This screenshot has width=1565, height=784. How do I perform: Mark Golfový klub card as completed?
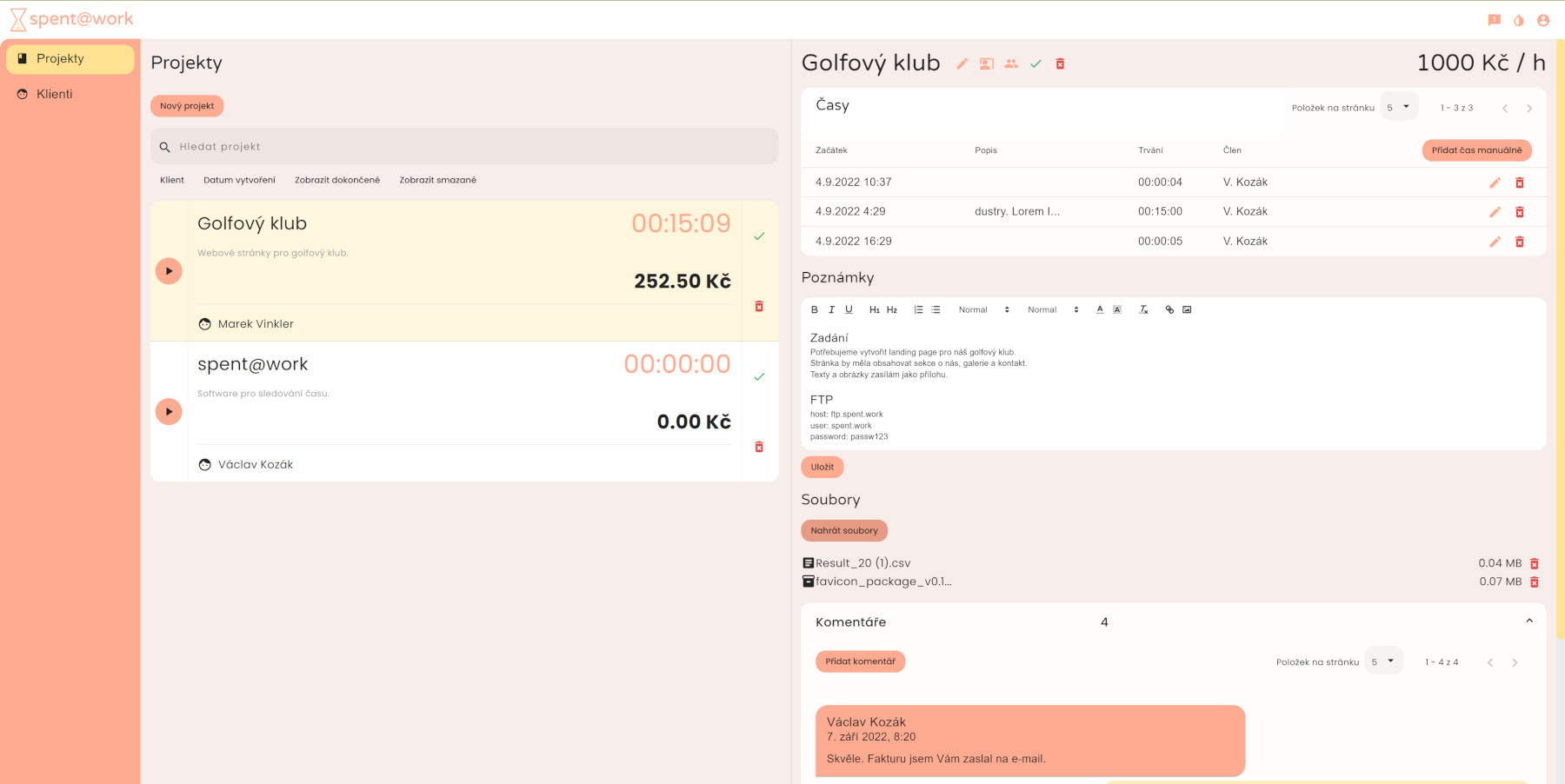pos(759,236)
